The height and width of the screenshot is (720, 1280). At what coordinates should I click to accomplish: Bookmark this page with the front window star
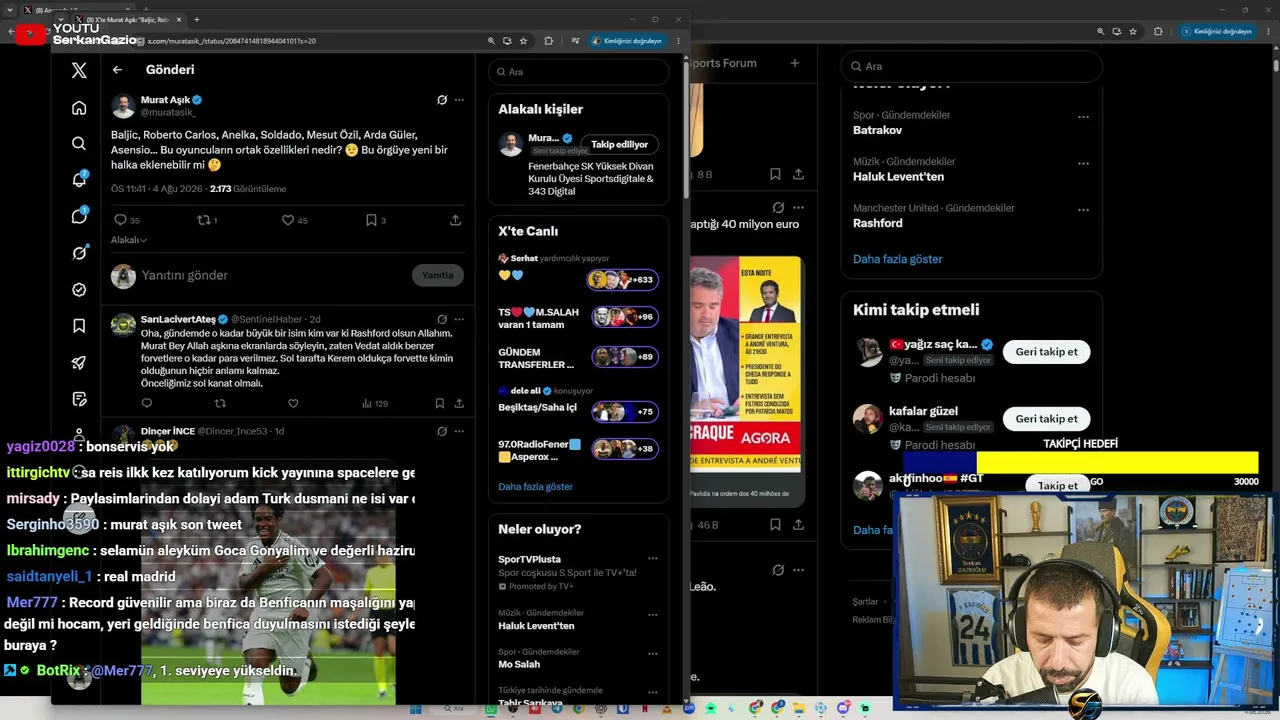[x=523, y=41]
